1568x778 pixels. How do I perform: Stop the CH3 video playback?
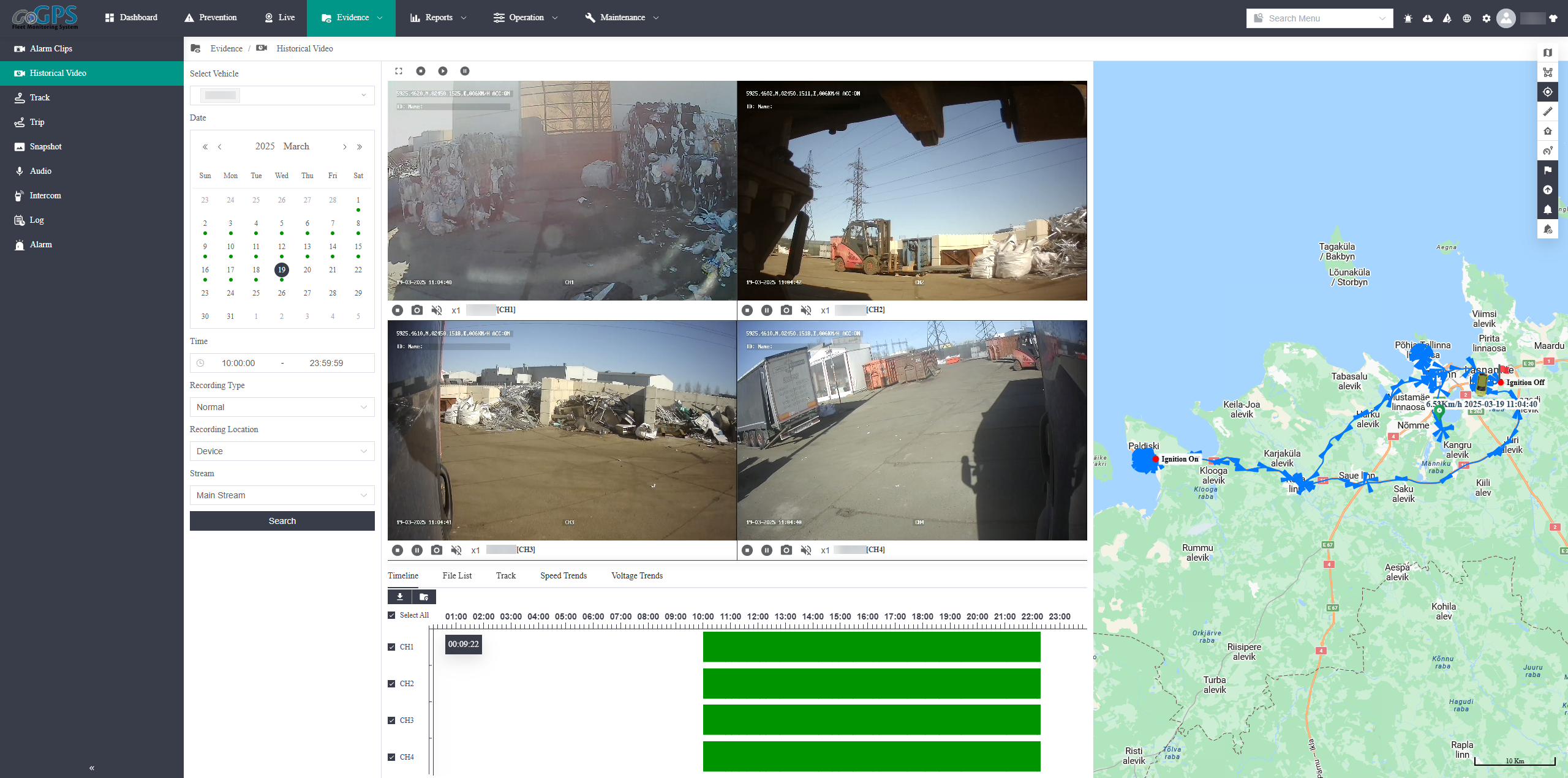tap(398, 550)
